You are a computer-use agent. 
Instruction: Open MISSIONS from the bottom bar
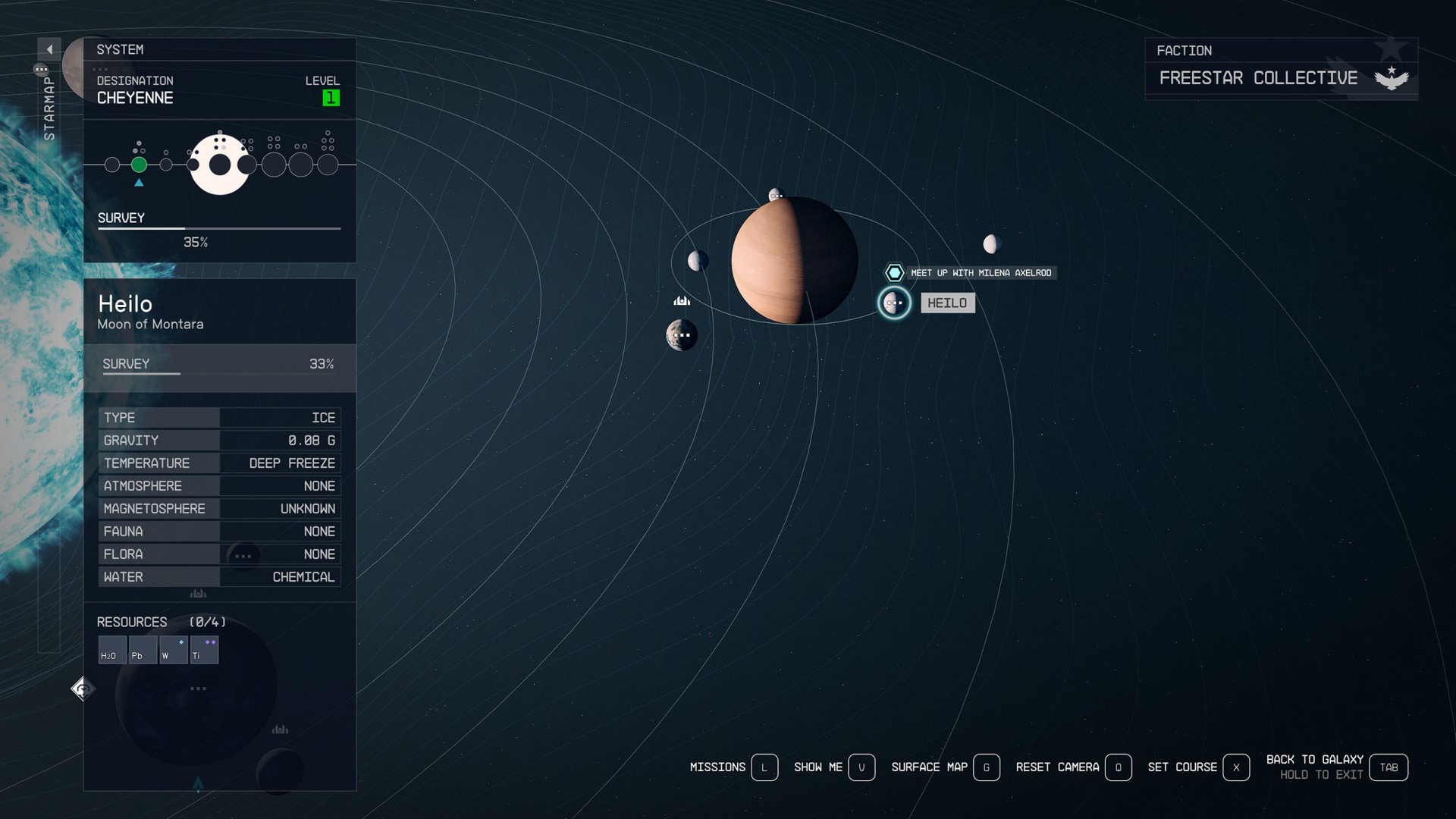coord(717,767)
